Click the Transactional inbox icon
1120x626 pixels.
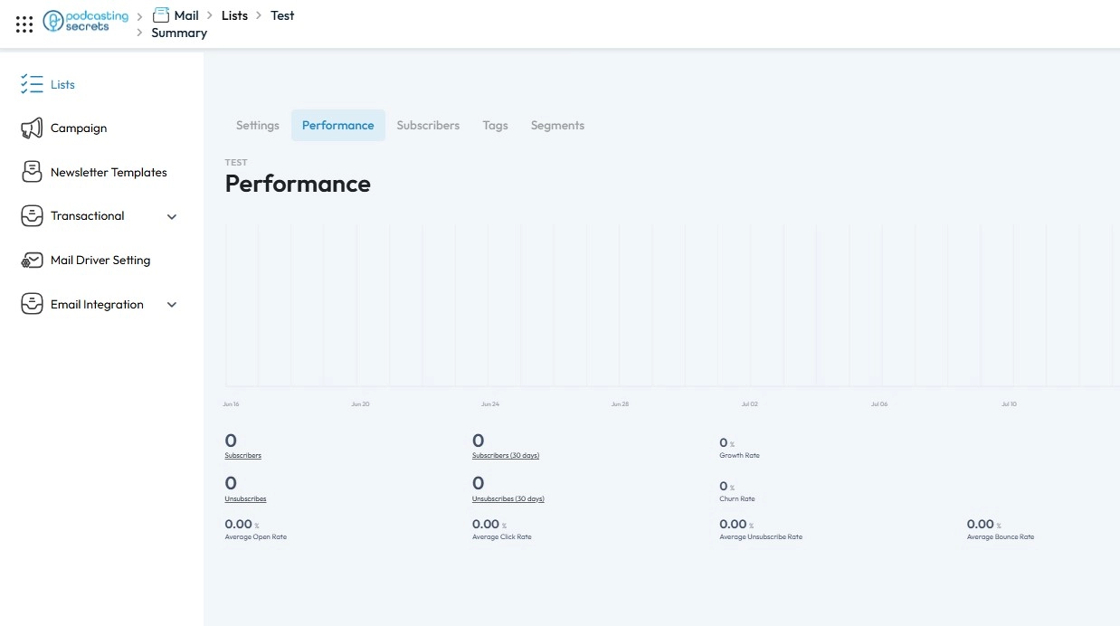tap(32, 216)
